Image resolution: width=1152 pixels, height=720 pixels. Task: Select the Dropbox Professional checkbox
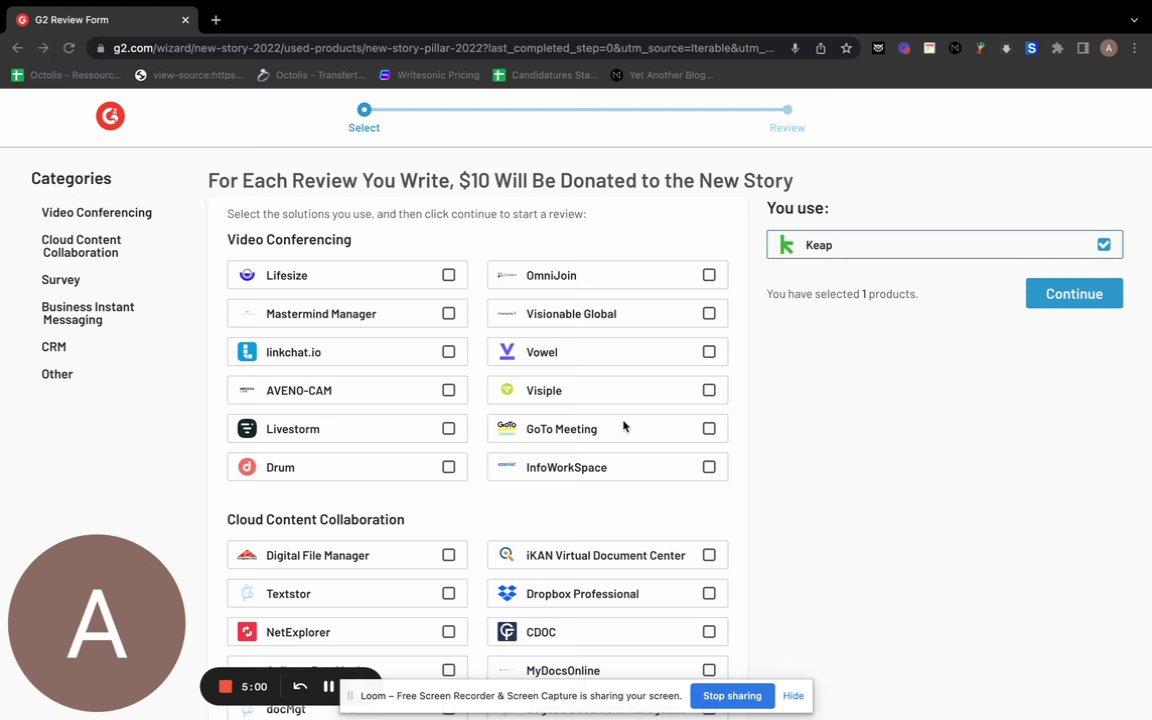709,594
